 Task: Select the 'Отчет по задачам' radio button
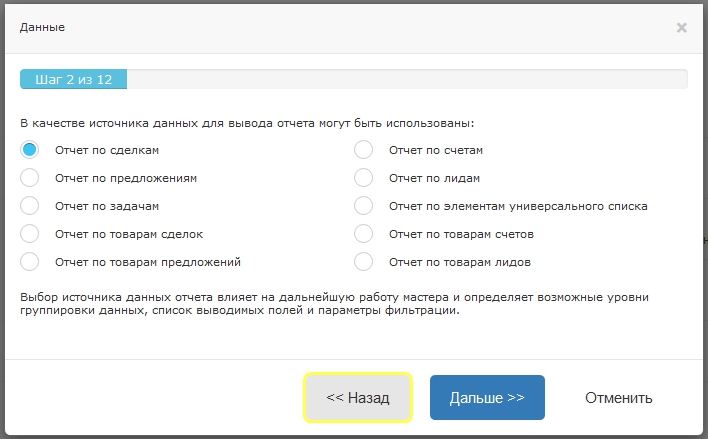30,206
